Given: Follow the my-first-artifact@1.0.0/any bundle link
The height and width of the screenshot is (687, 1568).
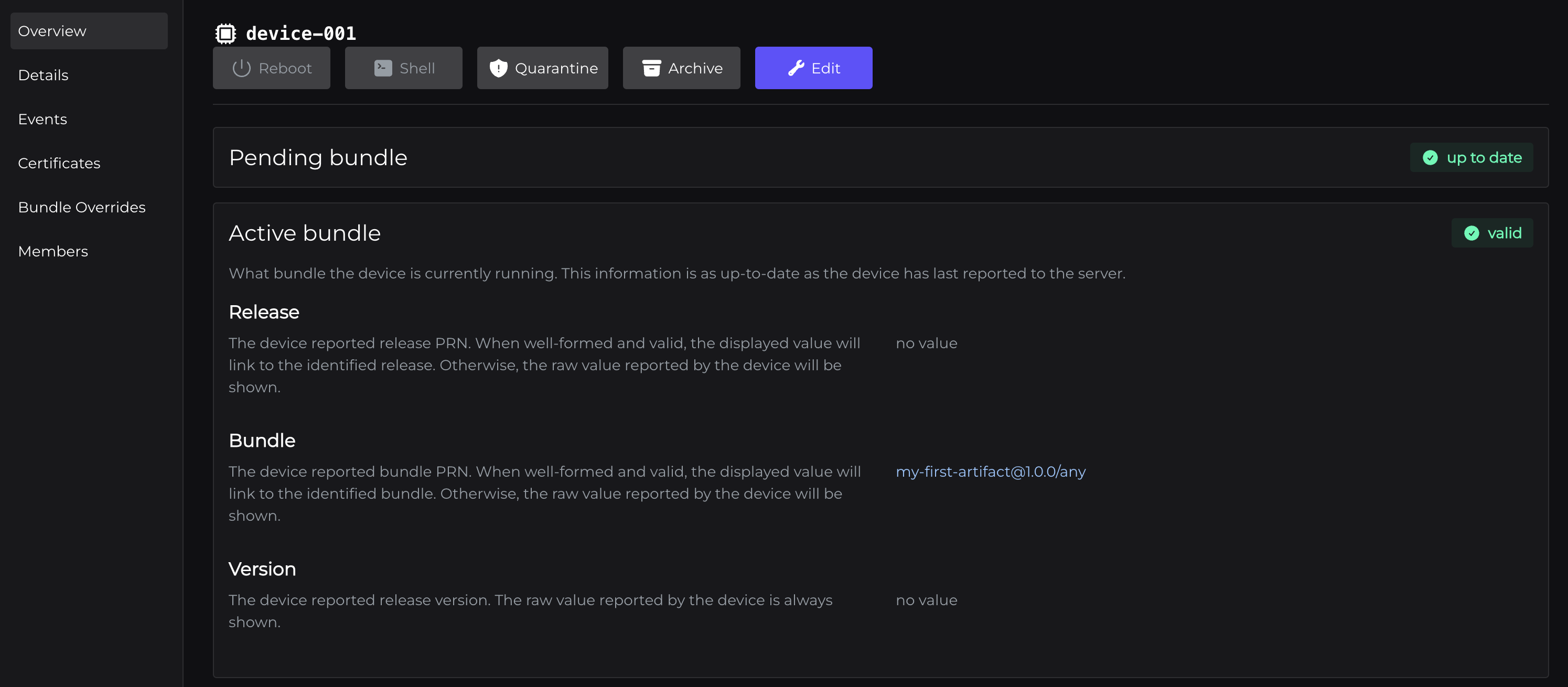Looking at the screenshot, I should tap(990, 471).
